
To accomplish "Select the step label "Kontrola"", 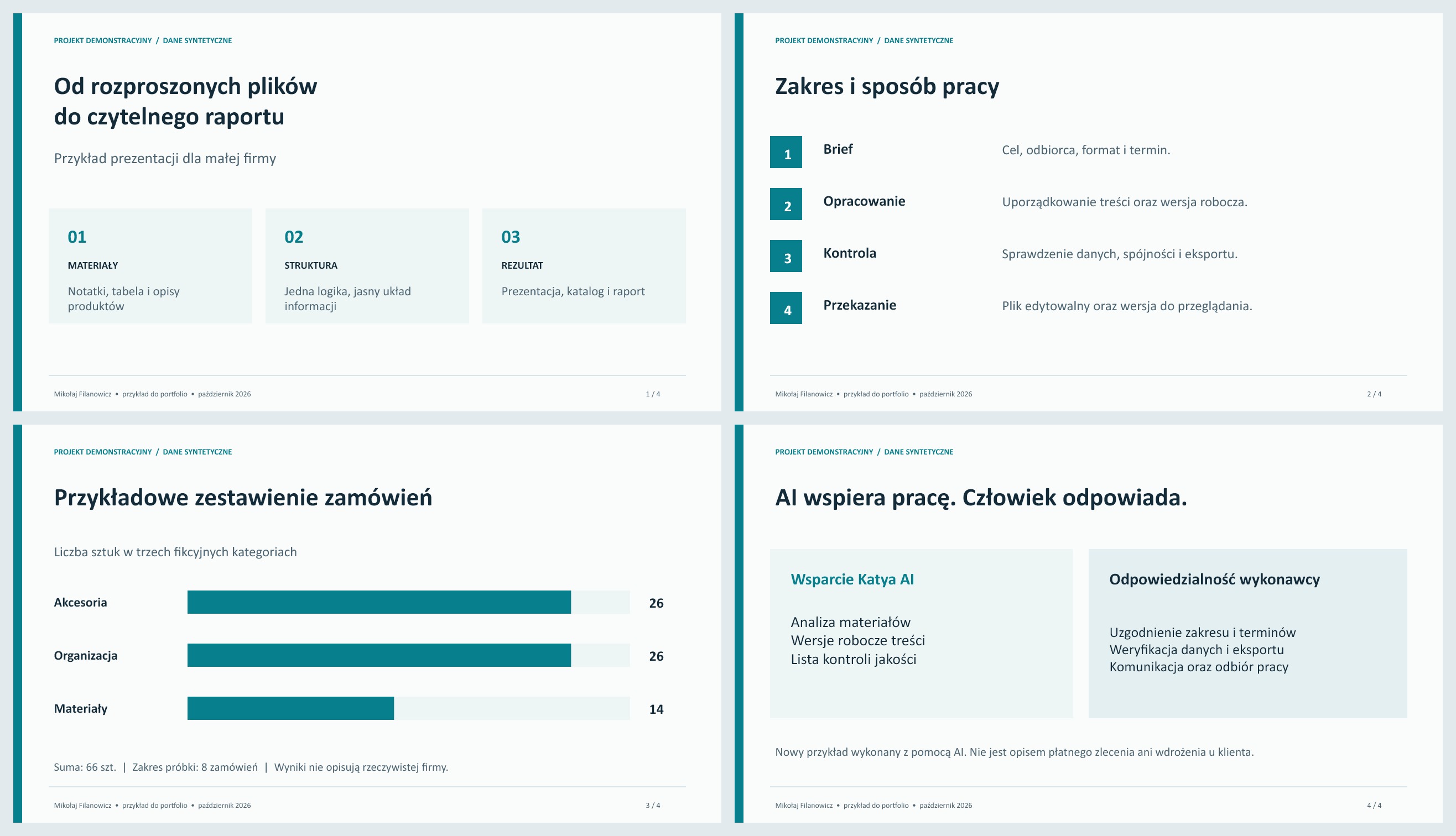I will (x=850, y=253).
